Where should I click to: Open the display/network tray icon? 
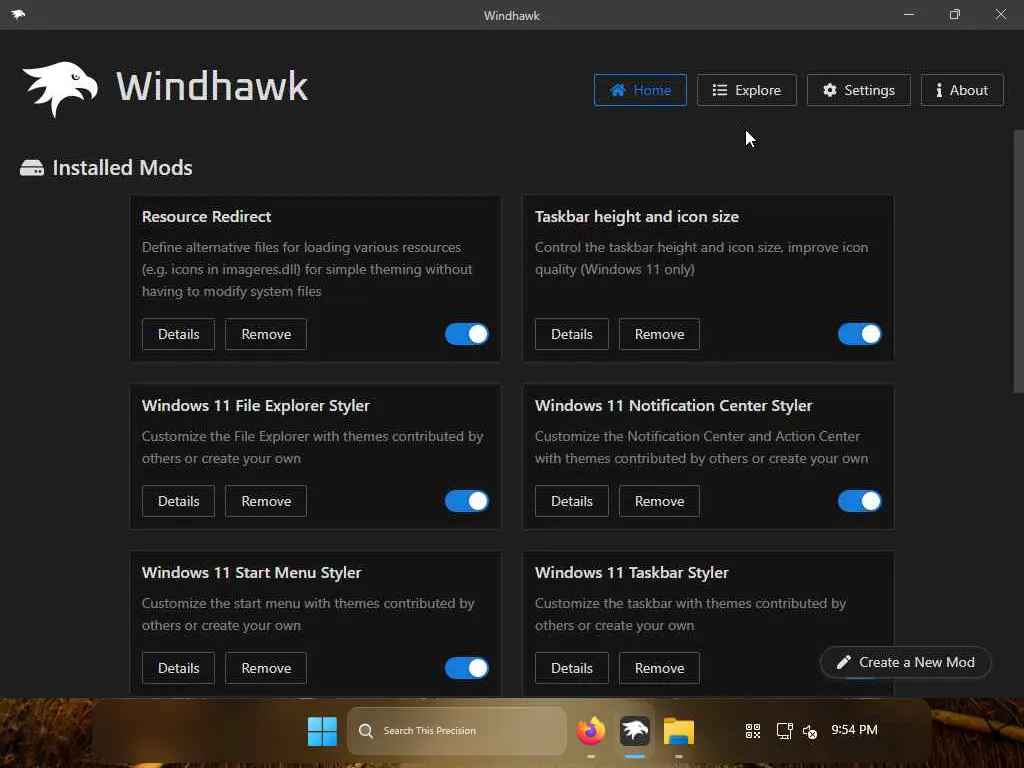point(784,731)
